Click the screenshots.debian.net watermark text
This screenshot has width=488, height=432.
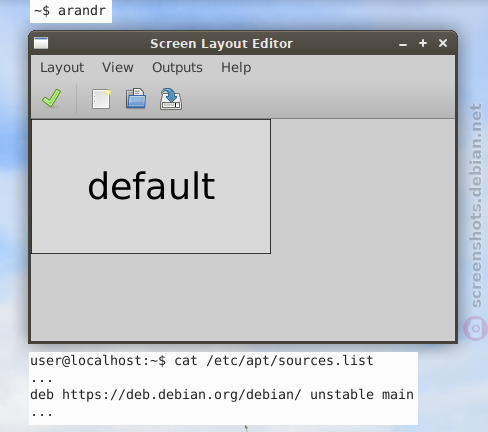point(476,205)
